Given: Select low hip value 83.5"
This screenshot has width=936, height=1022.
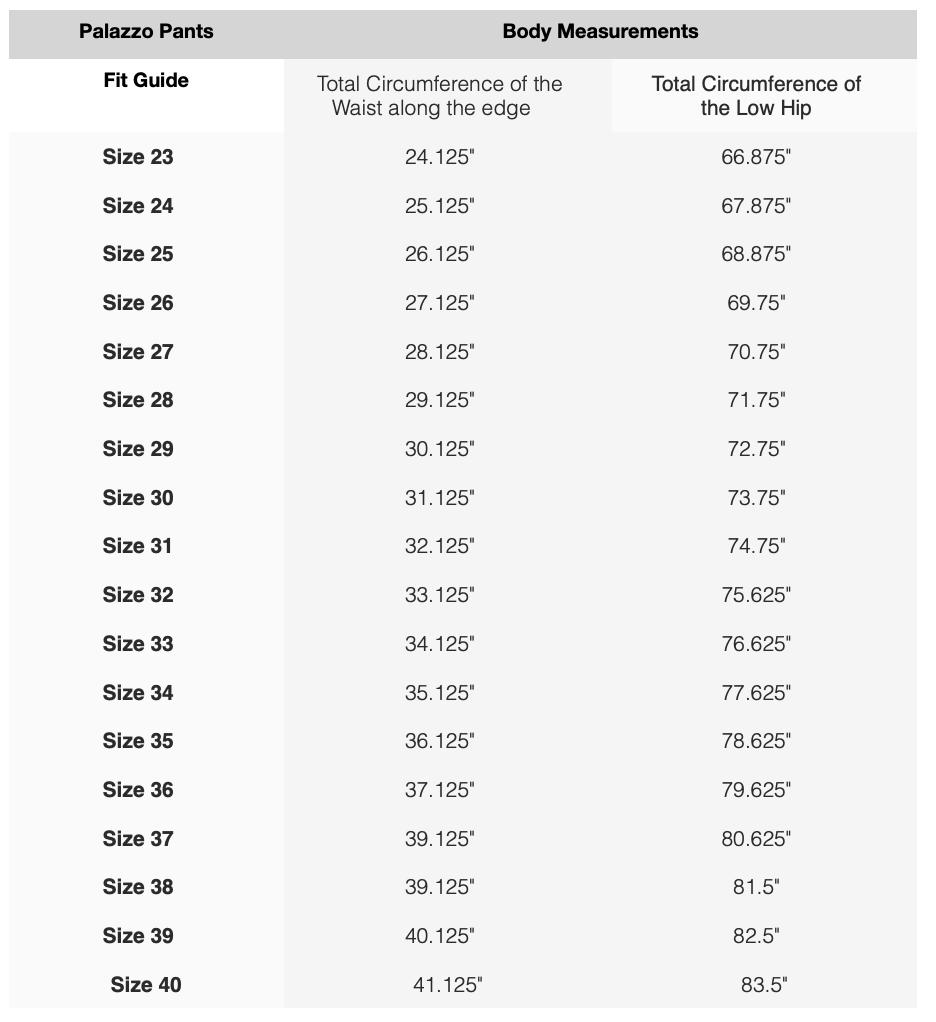Looking at the screenshot, I should tap(764, 985).
